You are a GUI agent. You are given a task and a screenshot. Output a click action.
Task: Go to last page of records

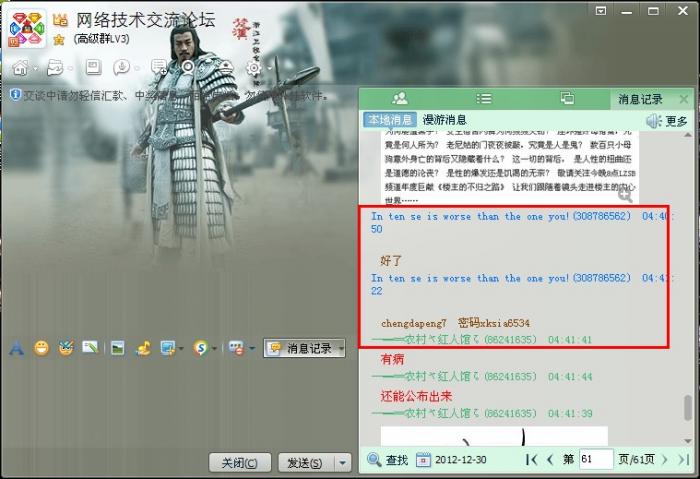683,459
